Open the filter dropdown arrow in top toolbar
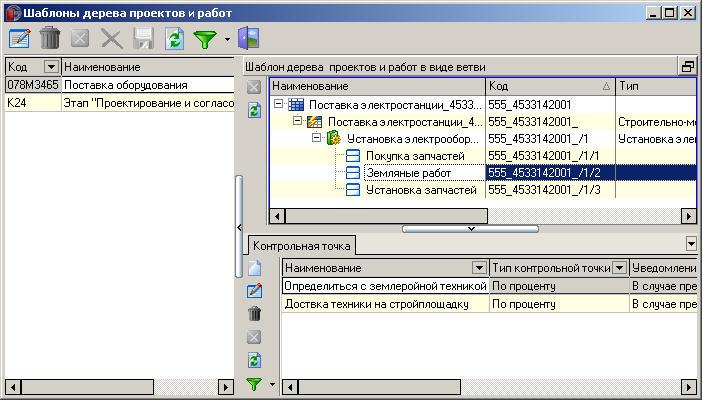703x401 pixels. [x=227, y=39]
